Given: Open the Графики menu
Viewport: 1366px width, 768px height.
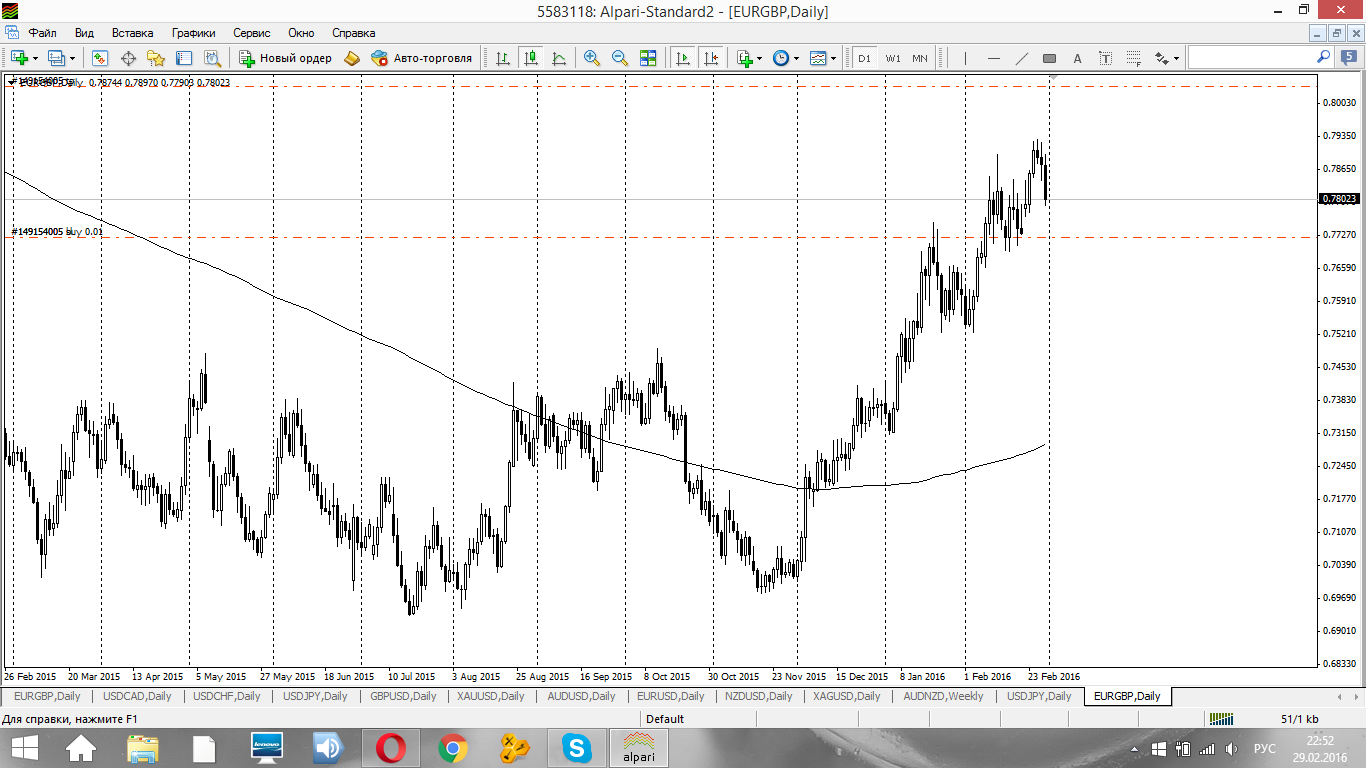Looking at the screenshot, I should [x=193, y=33].
